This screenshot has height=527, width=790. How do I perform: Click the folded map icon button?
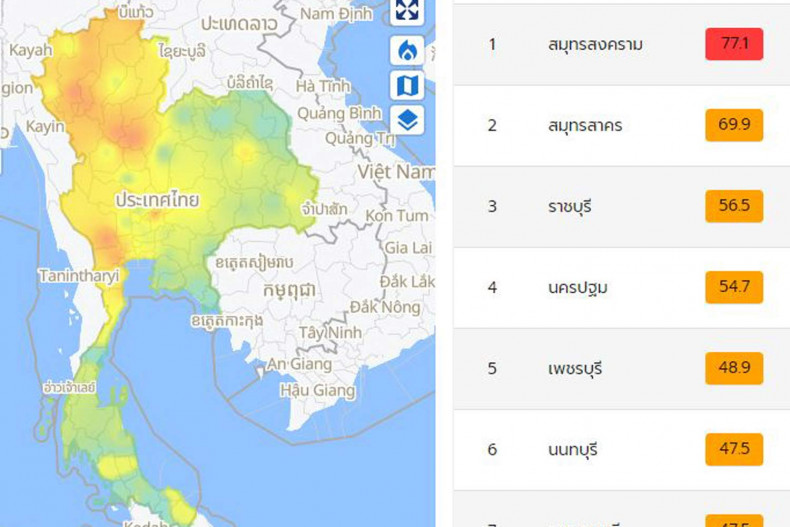[x=407, y=86]
